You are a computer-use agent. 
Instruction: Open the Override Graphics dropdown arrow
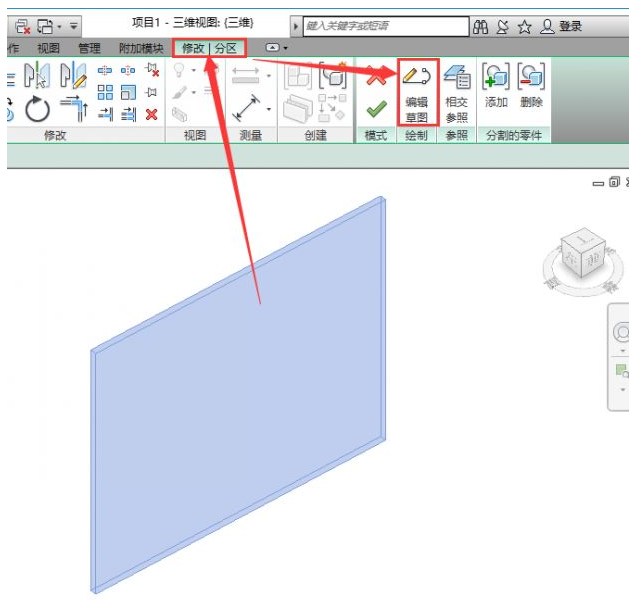[194, 93]
